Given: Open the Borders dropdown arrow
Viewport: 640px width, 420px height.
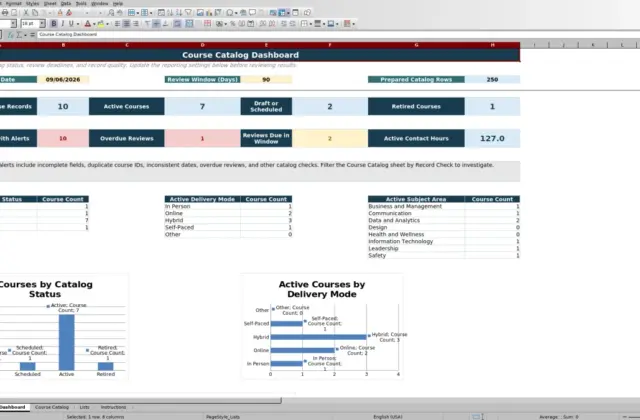Looking at the screenshot, I should point(311,24).
